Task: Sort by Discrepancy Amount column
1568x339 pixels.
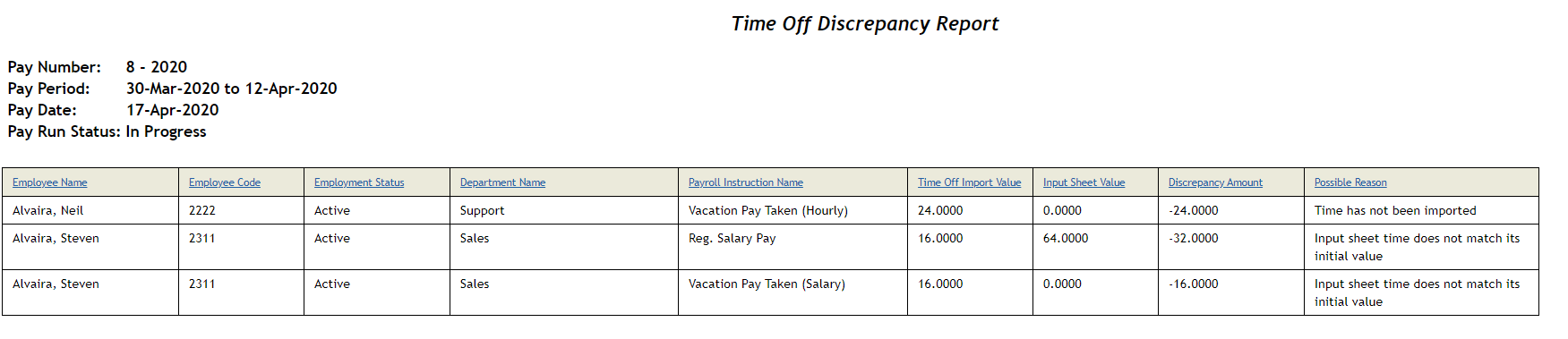Action: (x=1215, y=182)
